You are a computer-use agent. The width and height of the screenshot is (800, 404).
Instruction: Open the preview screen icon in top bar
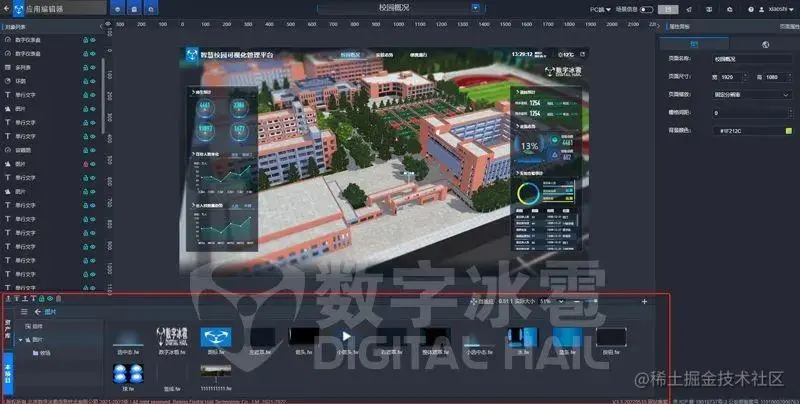click(709, 9)
